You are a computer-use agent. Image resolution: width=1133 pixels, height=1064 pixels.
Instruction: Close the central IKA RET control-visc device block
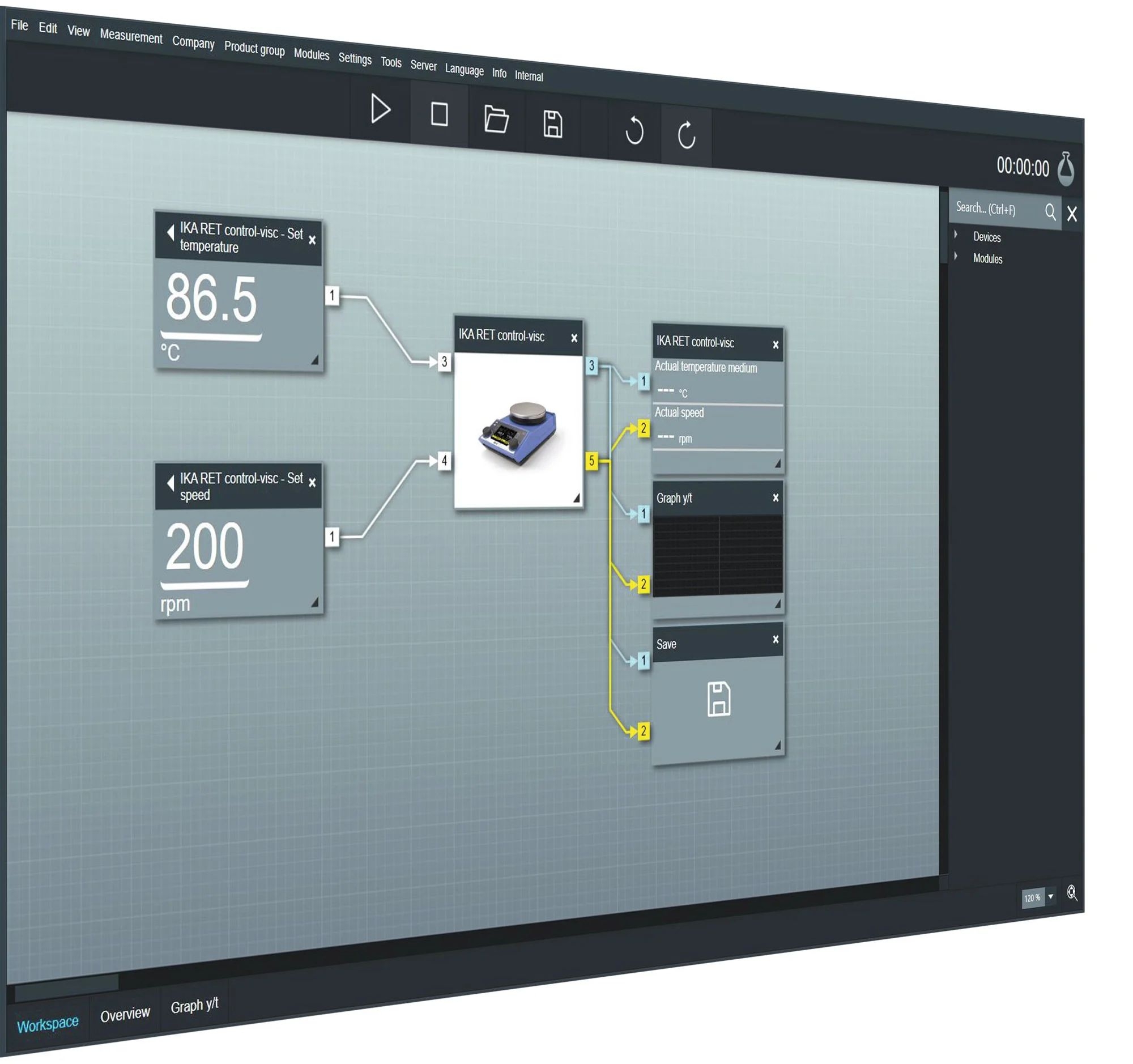click(x=574, y=338)
